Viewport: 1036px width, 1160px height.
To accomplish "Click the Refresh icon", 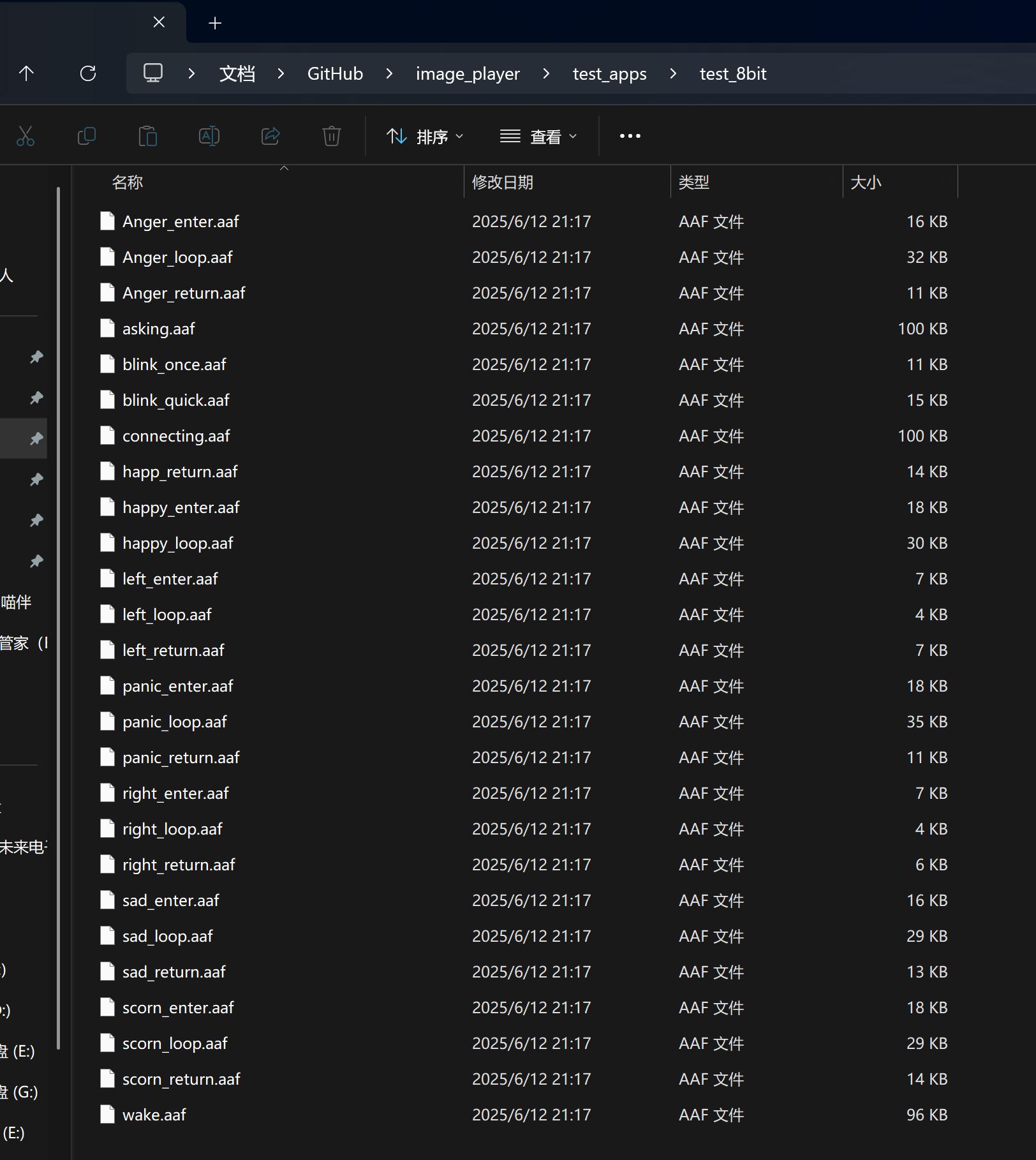I will click(x=88, y=73).
